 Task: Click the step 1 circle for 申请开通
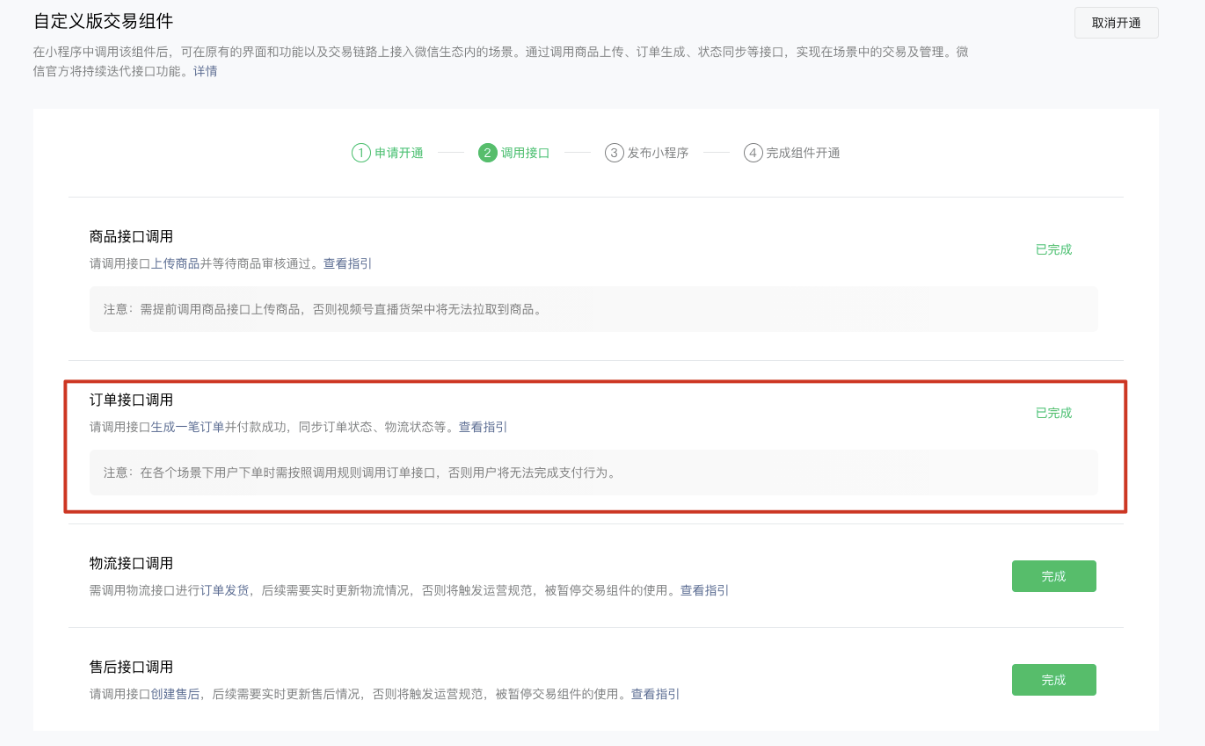(x=361, y=153)
